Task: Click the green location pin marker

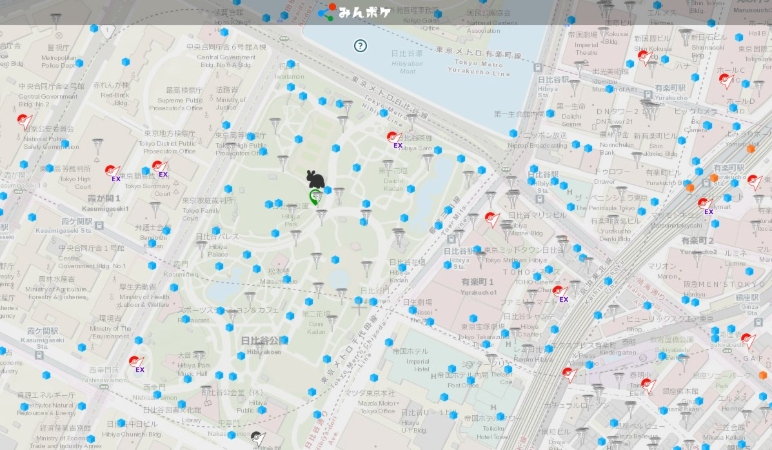Action: 315,197
